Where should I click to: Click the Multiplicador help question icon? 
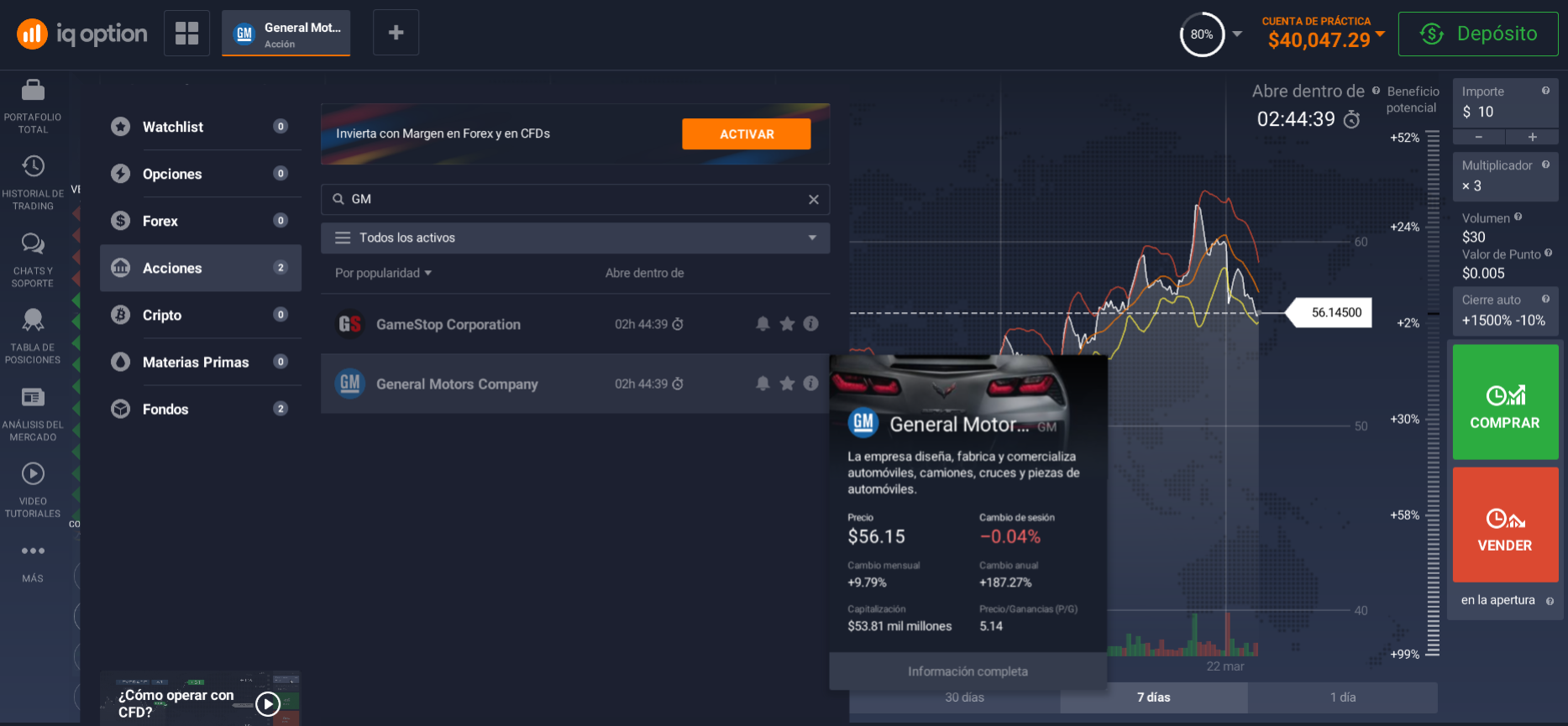pos(1545,165)
